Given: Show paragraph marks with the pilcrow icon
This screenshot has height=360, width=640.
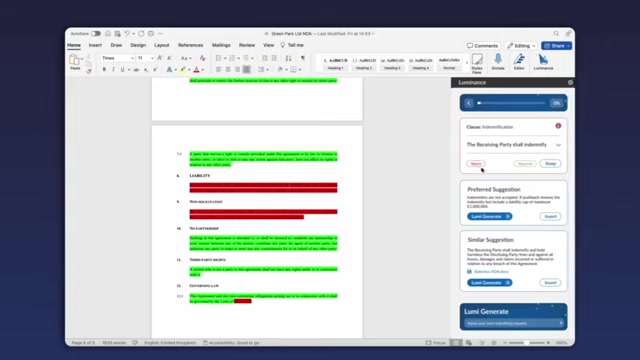Looking at the screenshot, I should click(302, 58).
